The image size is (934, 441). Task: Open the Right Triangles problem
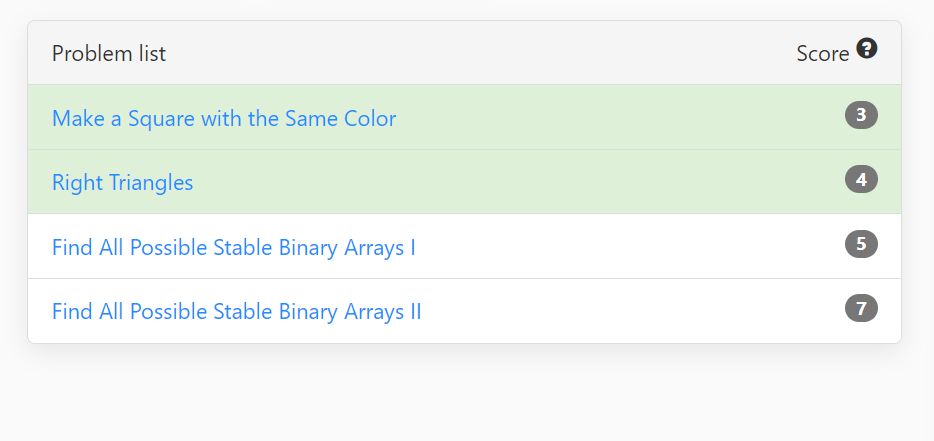click(x=123, y=182)
